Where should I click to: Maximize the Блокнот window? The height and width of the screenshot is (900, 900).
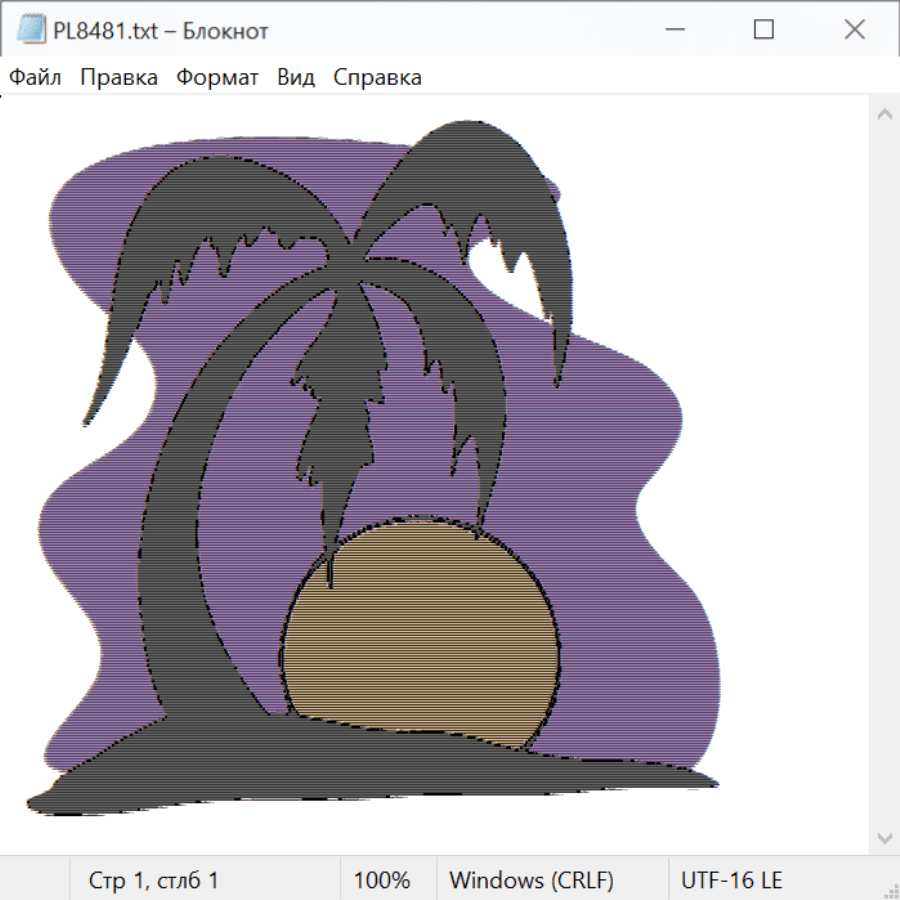764,30
